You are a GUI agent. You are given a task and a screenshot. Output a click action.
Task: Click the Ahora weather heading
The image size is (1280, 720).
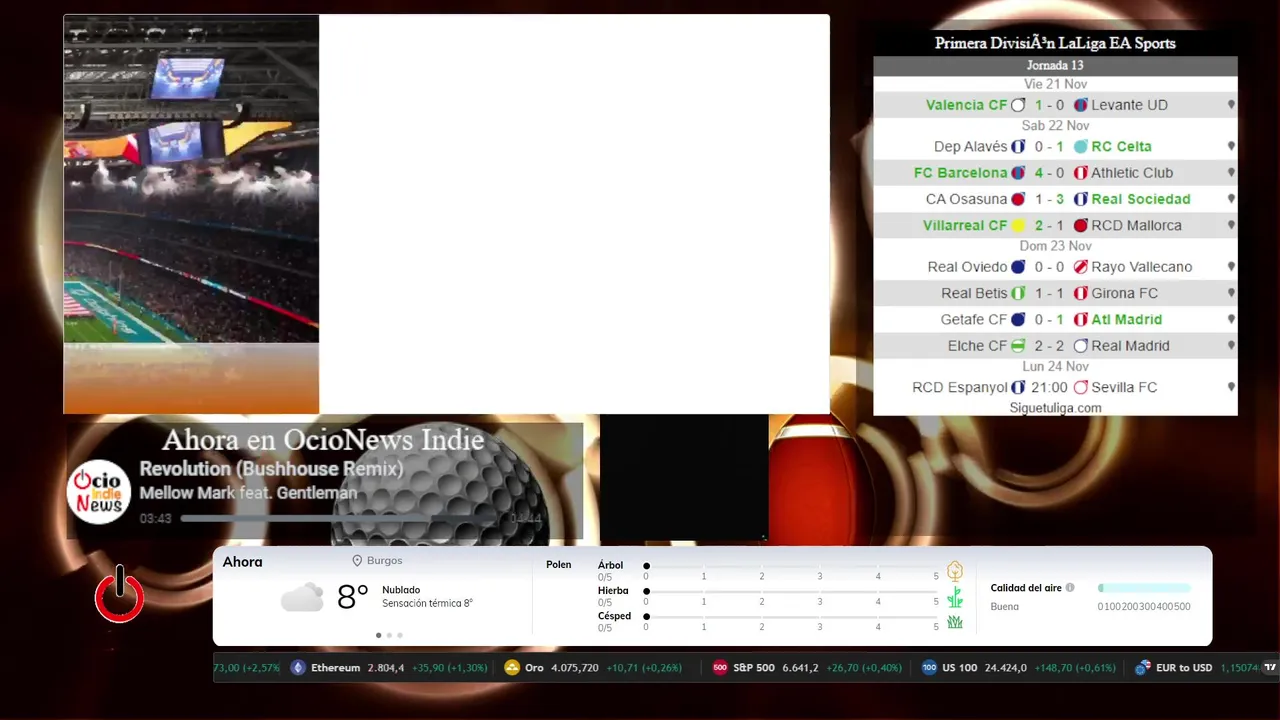[x=243, y=562]
